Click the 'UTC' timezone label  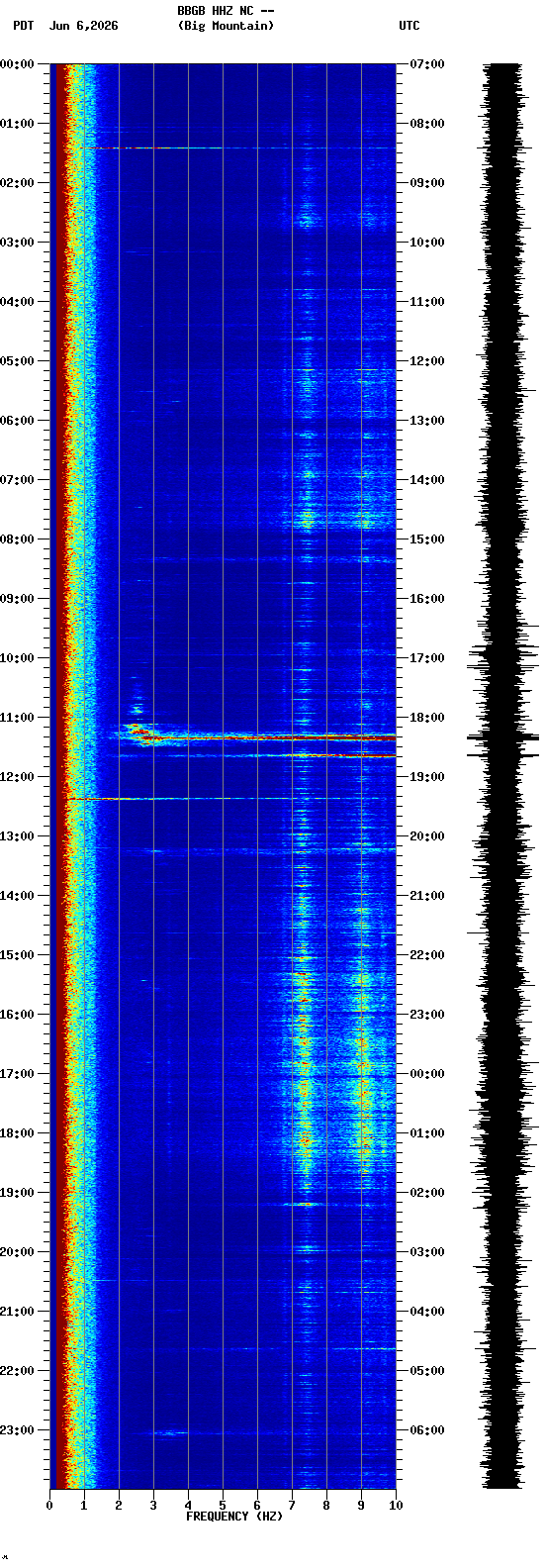(409, 26)
